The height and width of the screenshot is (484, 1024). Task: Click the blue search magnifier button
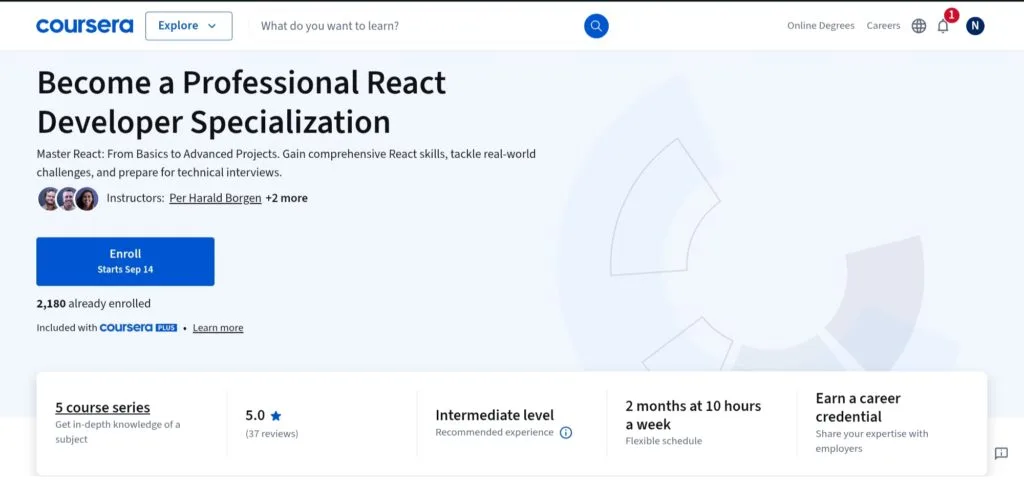(x=596, y=26)
